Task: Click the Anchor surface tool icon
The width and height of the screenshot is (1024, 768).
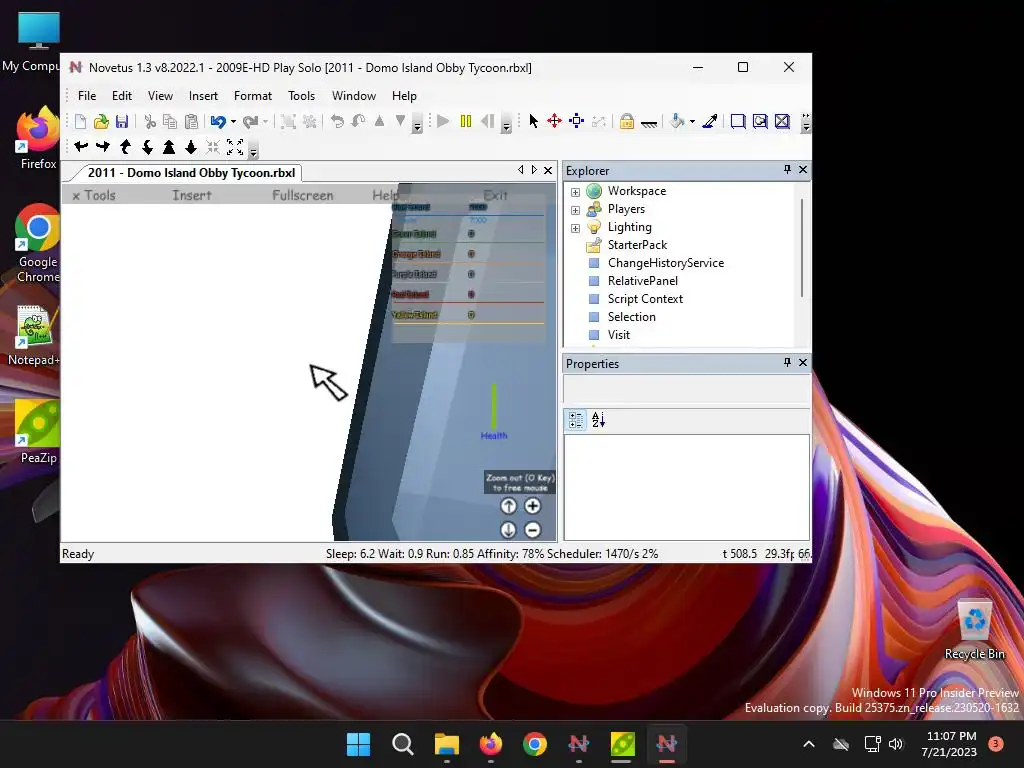Action: [x=648, y=123]
